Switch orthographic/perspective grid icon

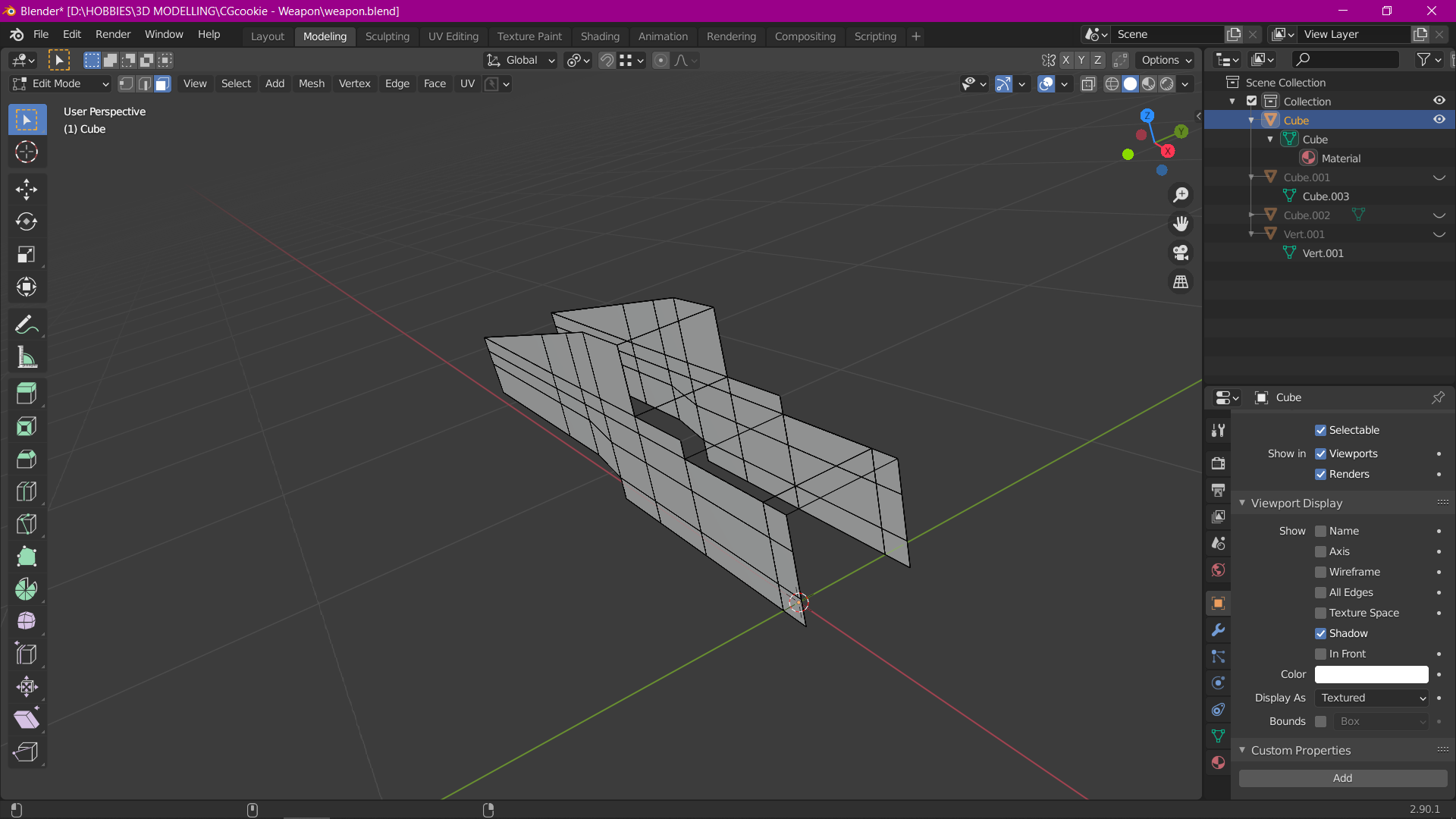tap(1181, 281)
